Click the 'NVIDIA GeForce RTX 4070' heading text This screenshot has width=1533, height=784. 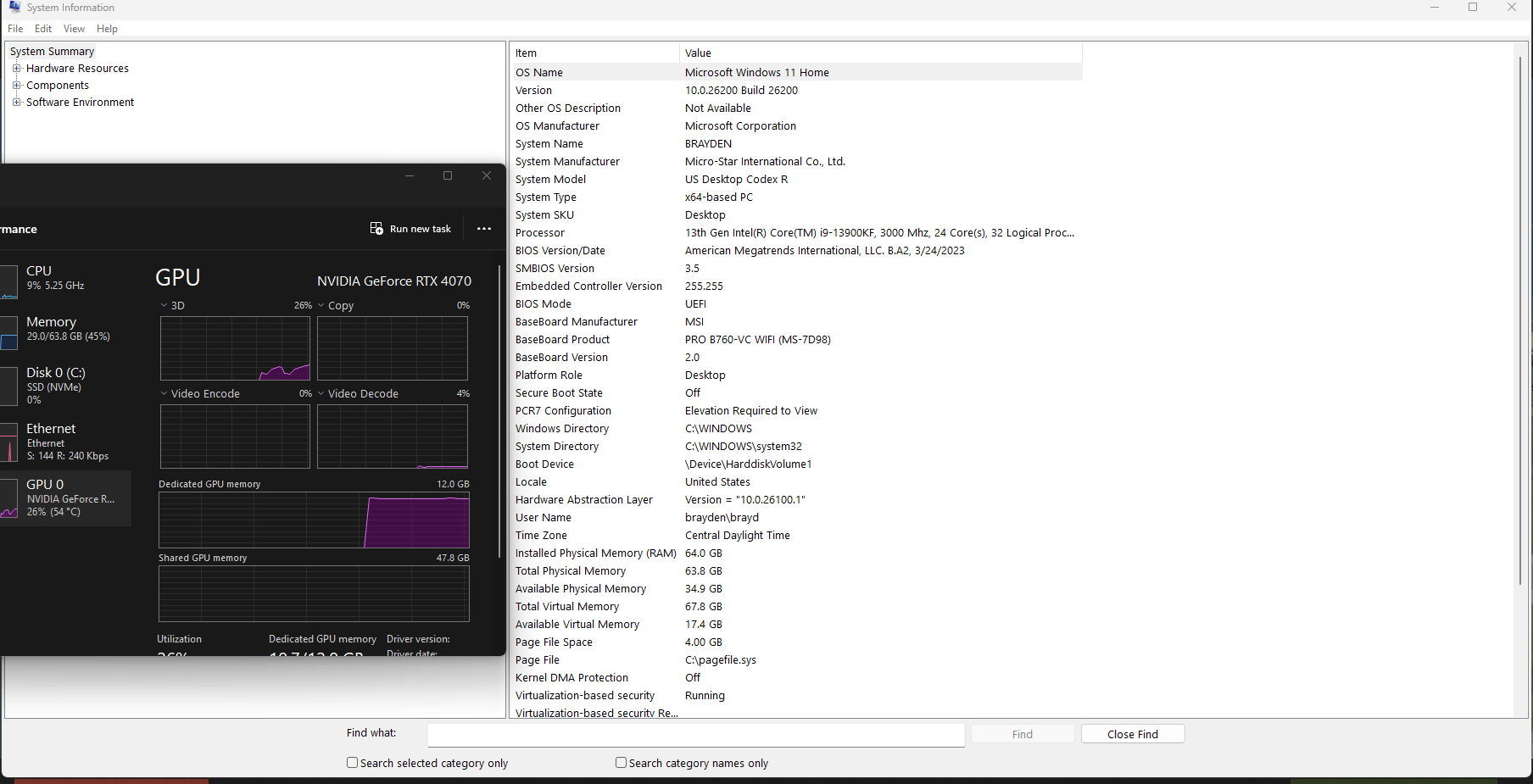click(x=394, y=281)
